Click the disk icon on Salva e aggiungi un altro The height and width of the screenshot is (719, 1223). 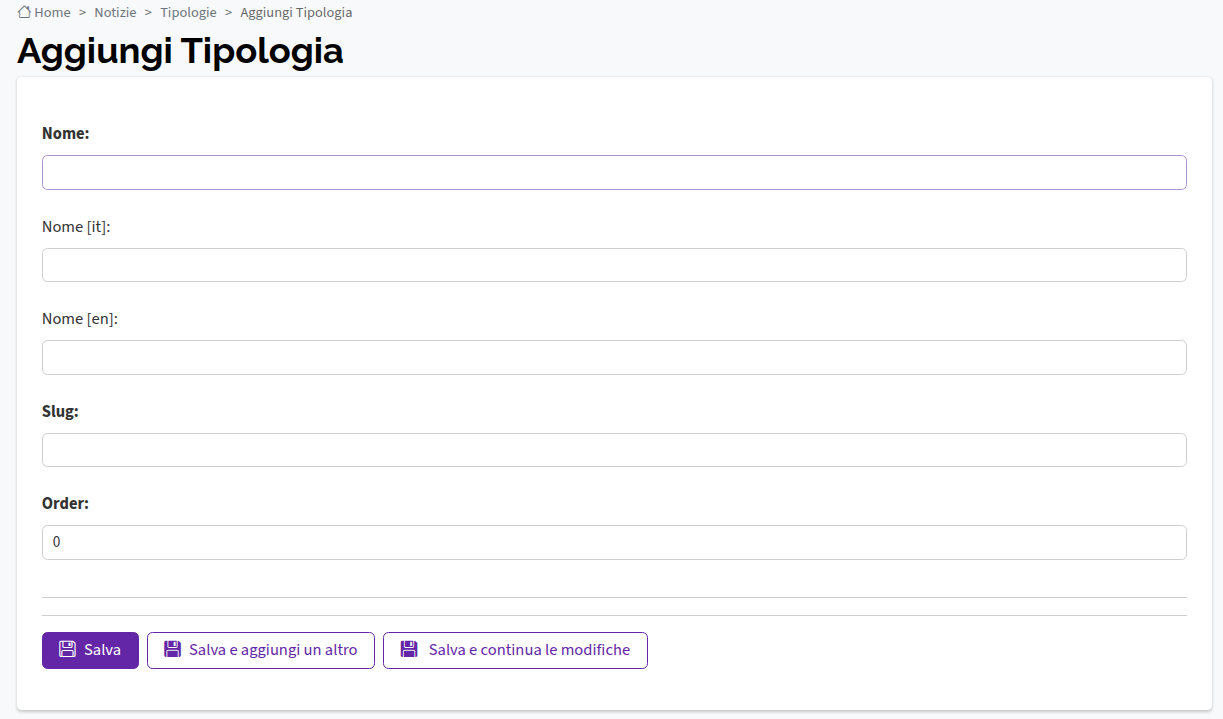click(x=172, y=649)
